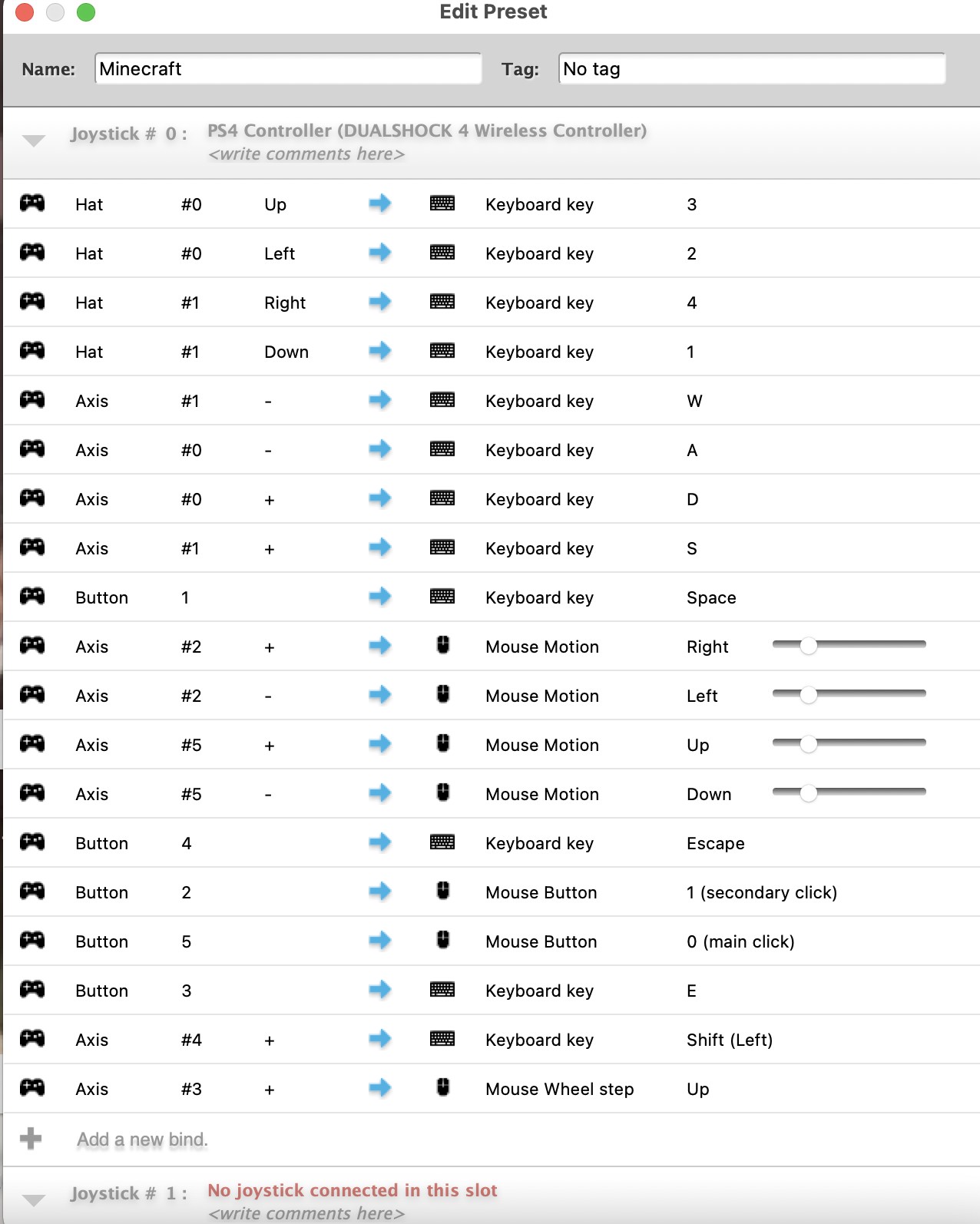This screenshot has width=980, height=1224.
Task: Click the blue arrow on Button 1 row
Action: [x=379, y=597]
